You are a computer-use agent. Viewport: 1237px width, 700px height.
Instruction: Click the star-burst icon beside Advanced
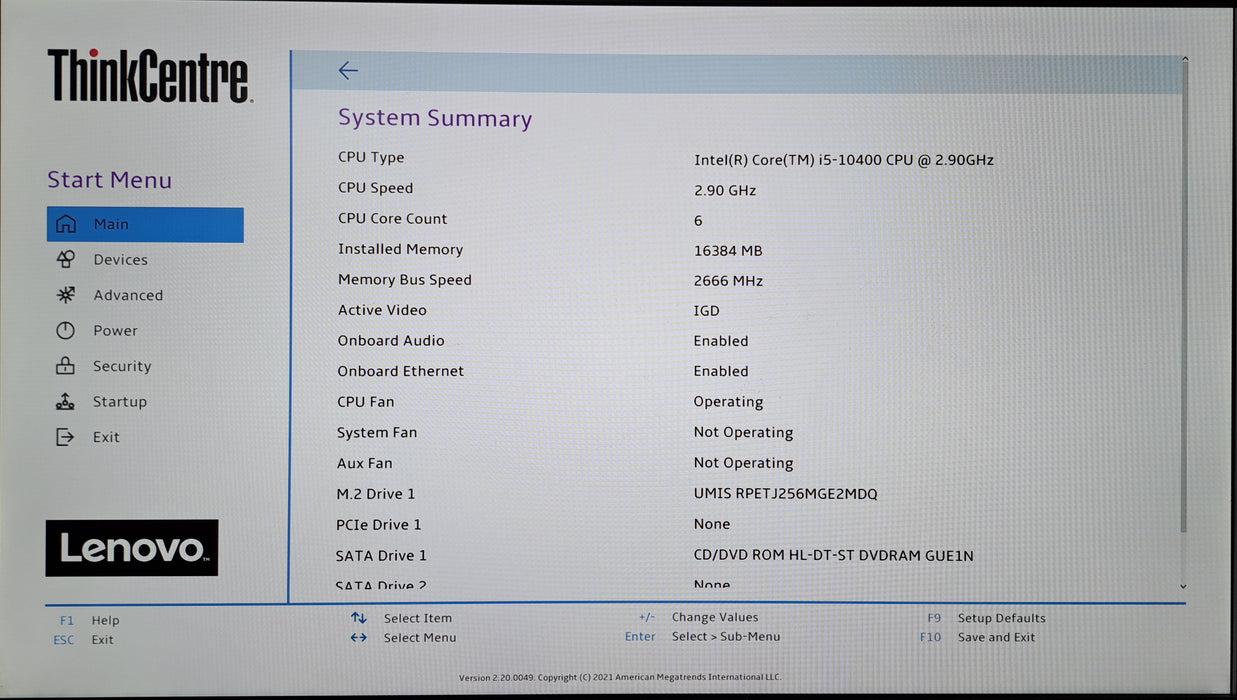coord(65,295)
